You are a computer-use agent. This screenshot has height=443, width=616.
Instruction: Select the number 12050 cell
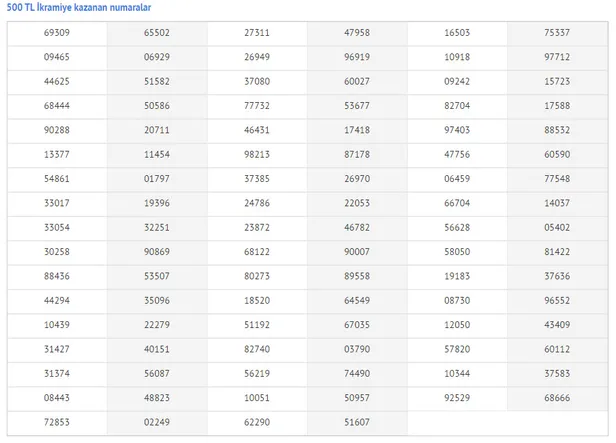coord(457,325)
